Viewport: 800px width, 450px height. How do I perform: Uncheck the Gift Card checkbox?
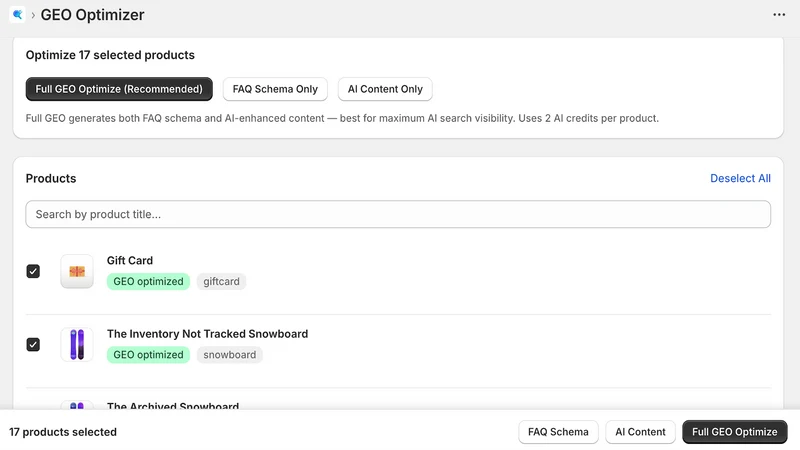coord(33,271)
